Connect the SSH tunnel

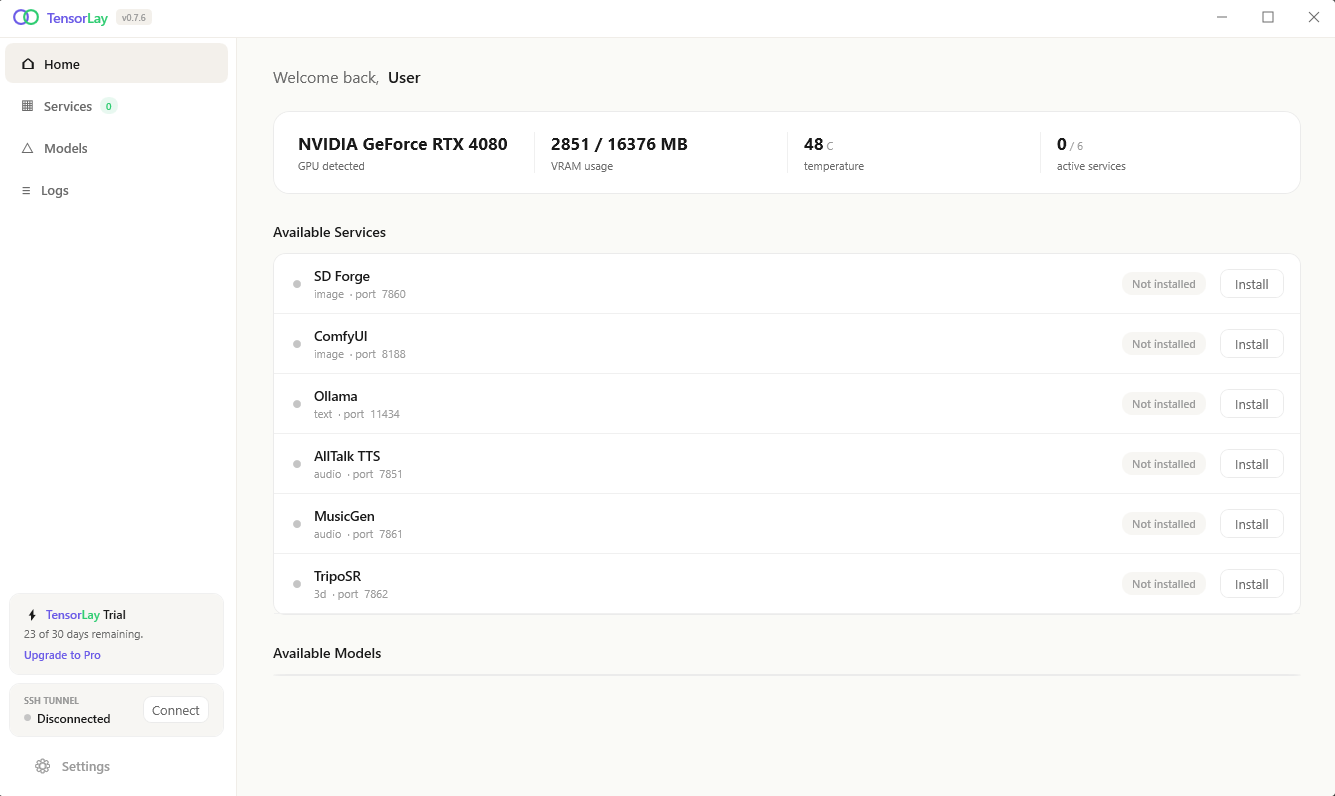pos(176,710)
